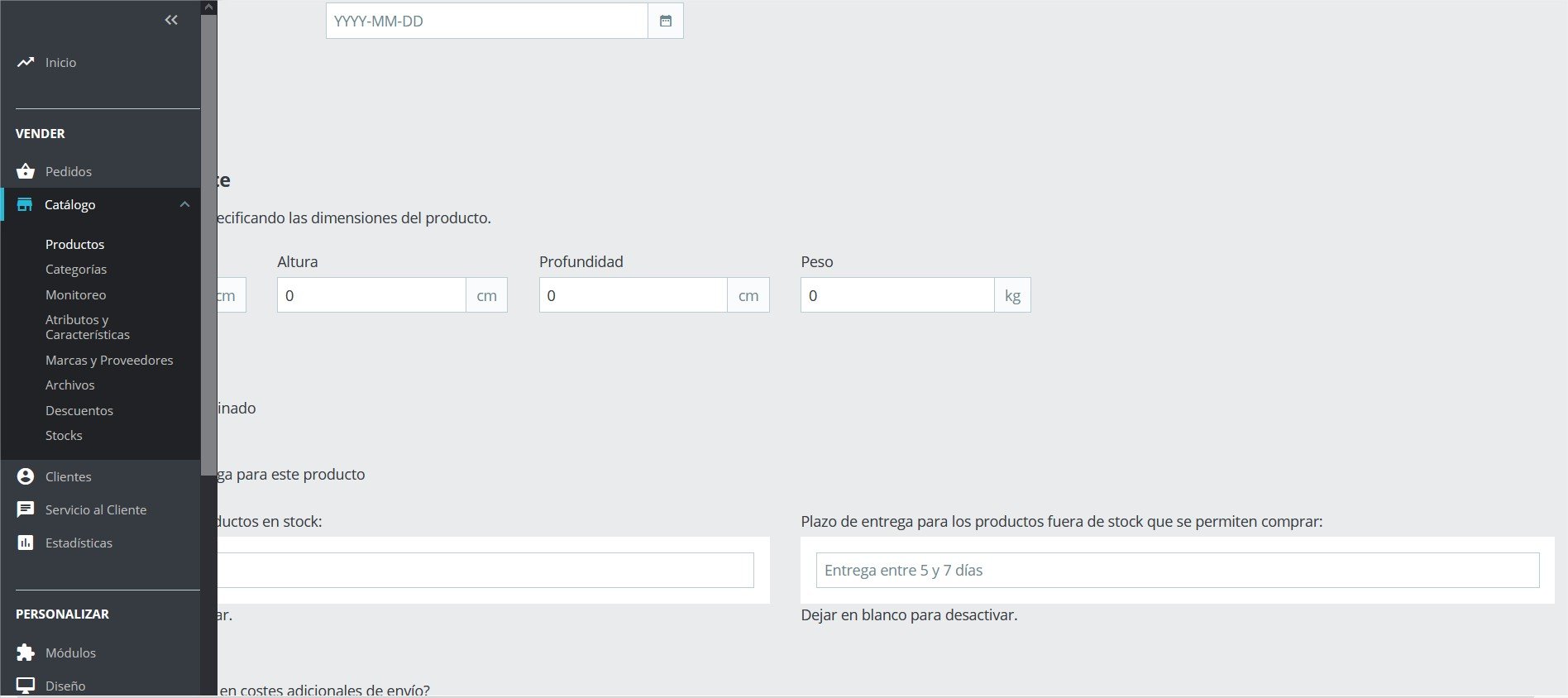
Task: Click the Módulos puzzle piece icon
Action: tap(26, 653)
